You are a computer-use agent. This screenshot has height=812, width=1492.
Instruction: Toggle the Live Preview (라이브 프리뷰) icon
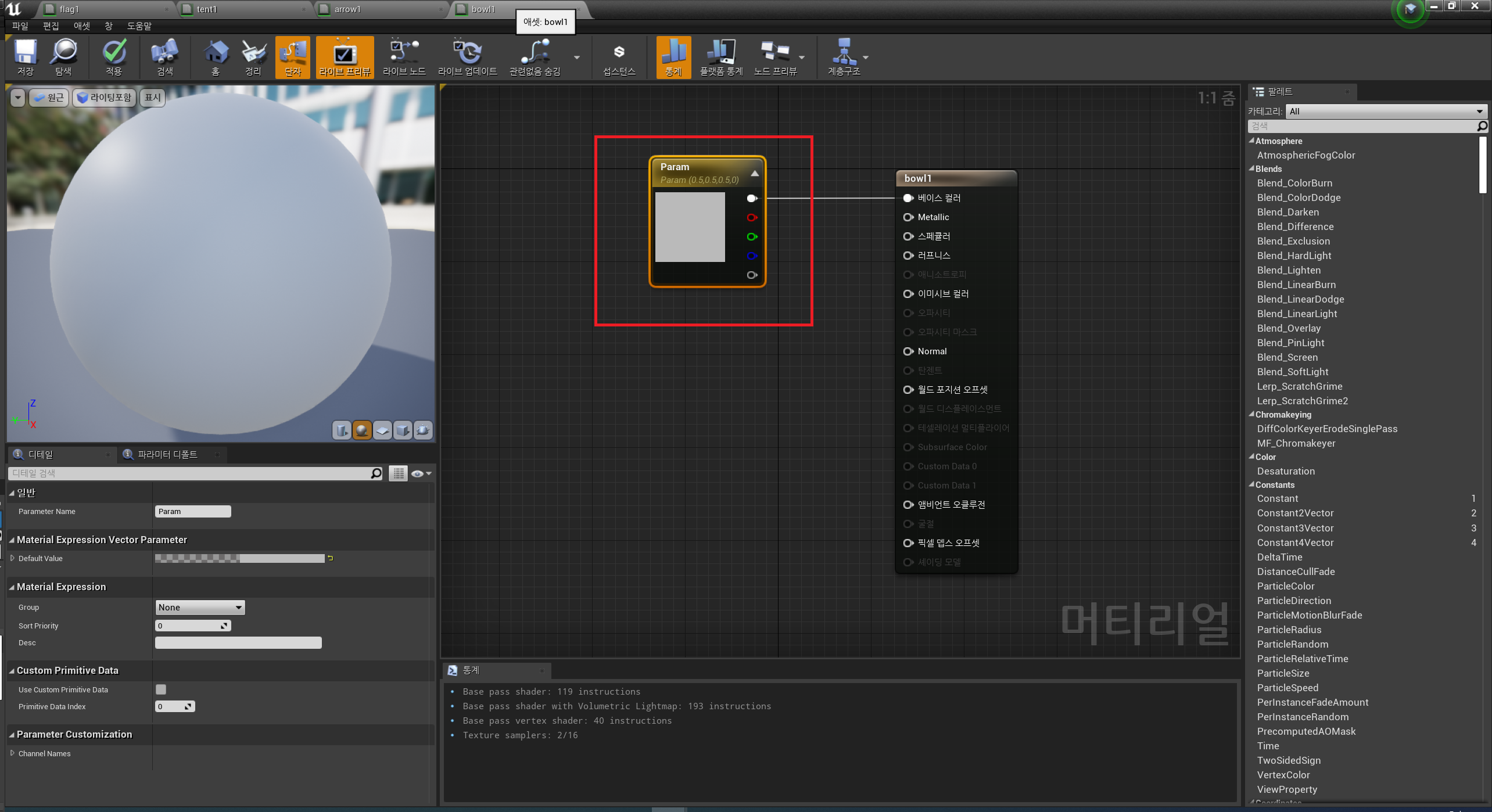[345, 56]
